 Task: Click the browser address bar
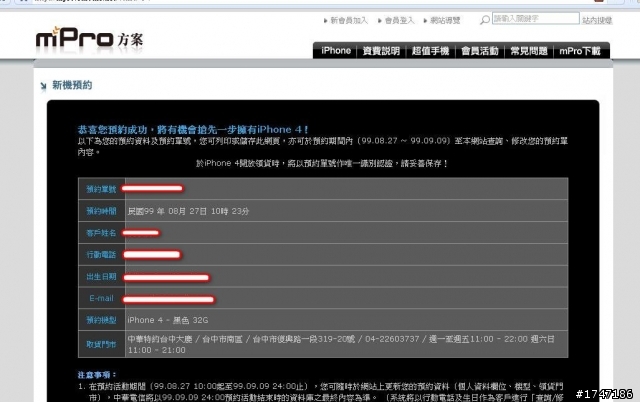point(310,1)
